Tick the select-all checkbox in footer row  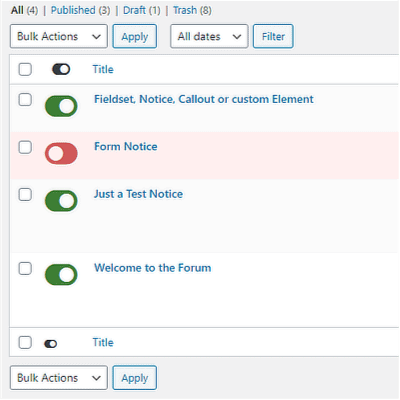pyautogui.click(x=25, y=342)
